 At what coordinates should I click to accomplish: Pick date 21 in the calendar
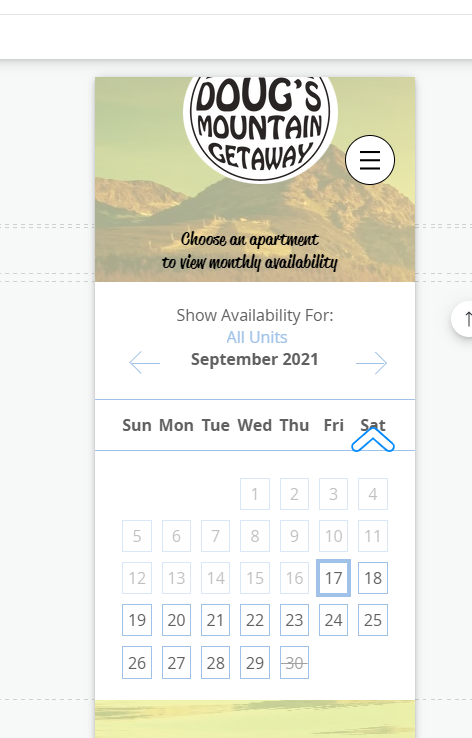(x=215, y=620)
